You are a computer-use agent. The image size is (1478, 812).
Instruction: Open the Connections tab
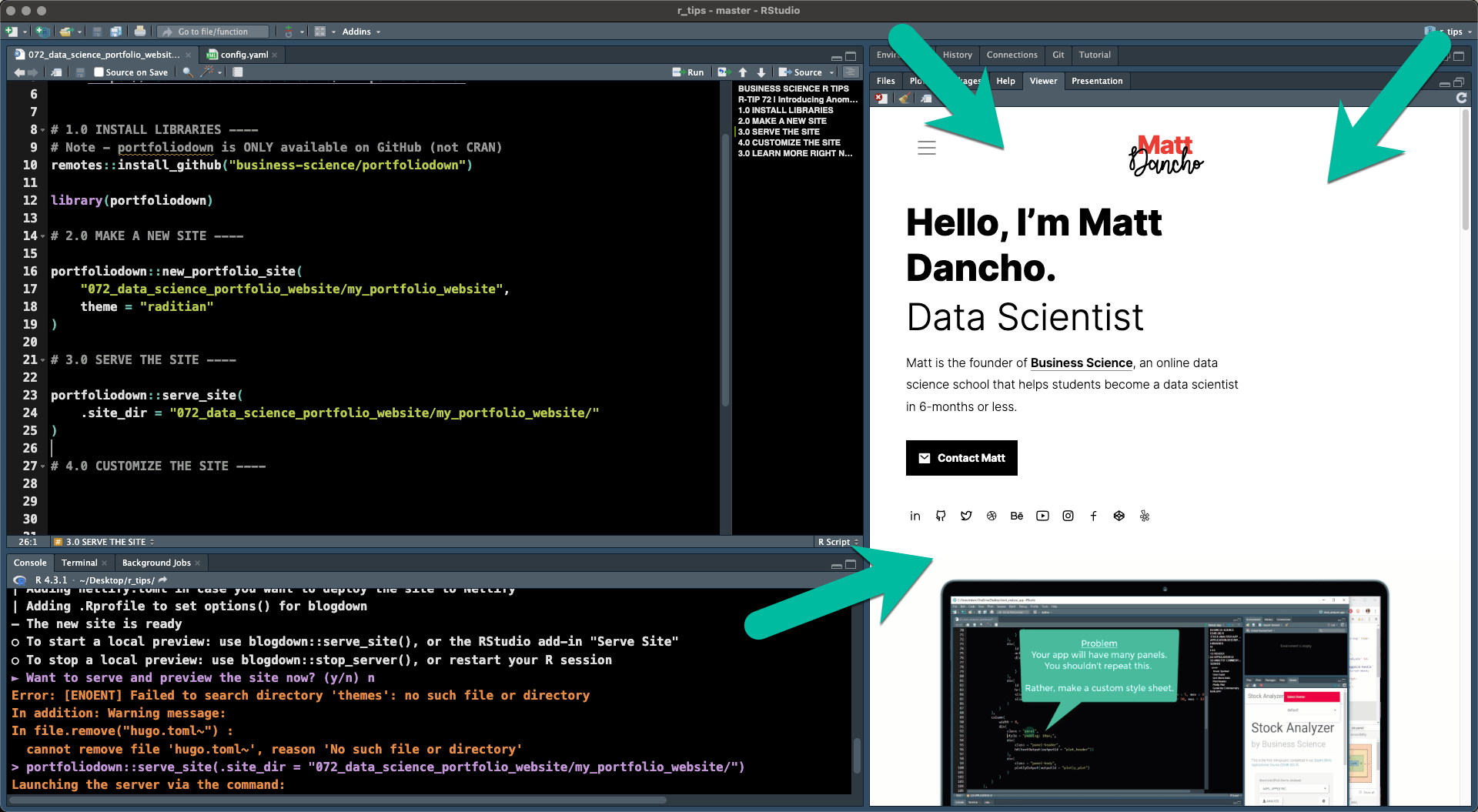pos(1012,55)
